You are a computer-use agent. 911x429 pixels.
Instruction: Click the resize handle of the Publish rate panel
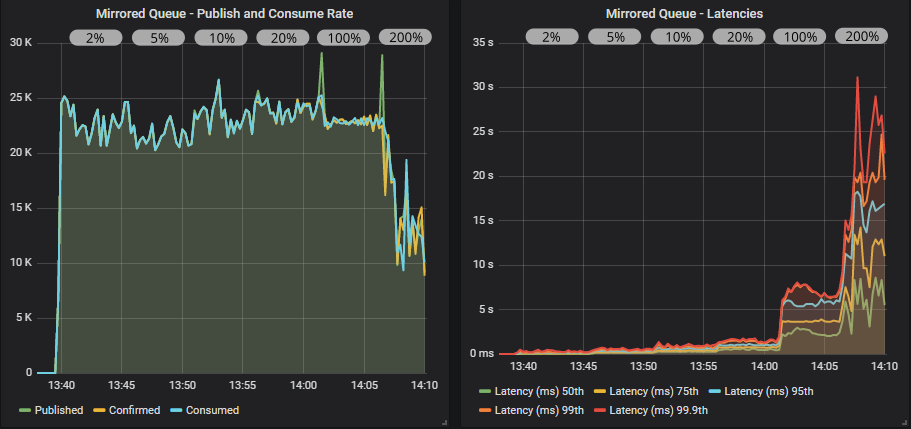[442, 423]
